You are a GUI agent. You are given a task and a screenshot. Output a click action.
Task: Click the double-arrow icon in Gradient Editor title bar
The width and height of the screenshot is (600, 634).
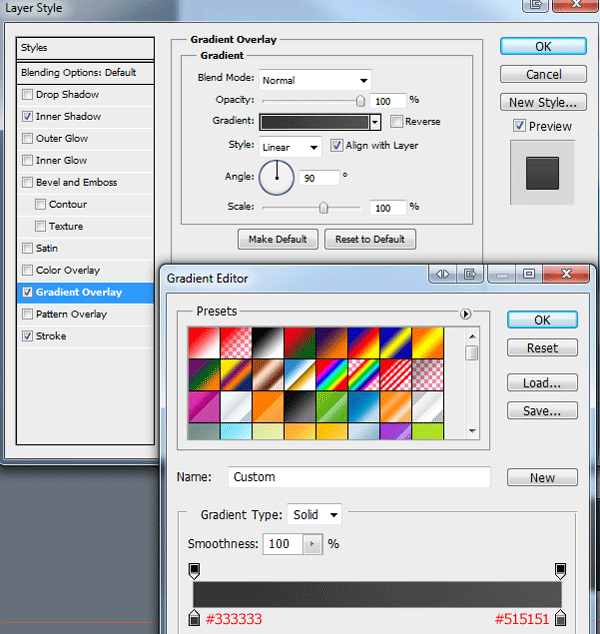pyautogui.click(x=442, y=275)
